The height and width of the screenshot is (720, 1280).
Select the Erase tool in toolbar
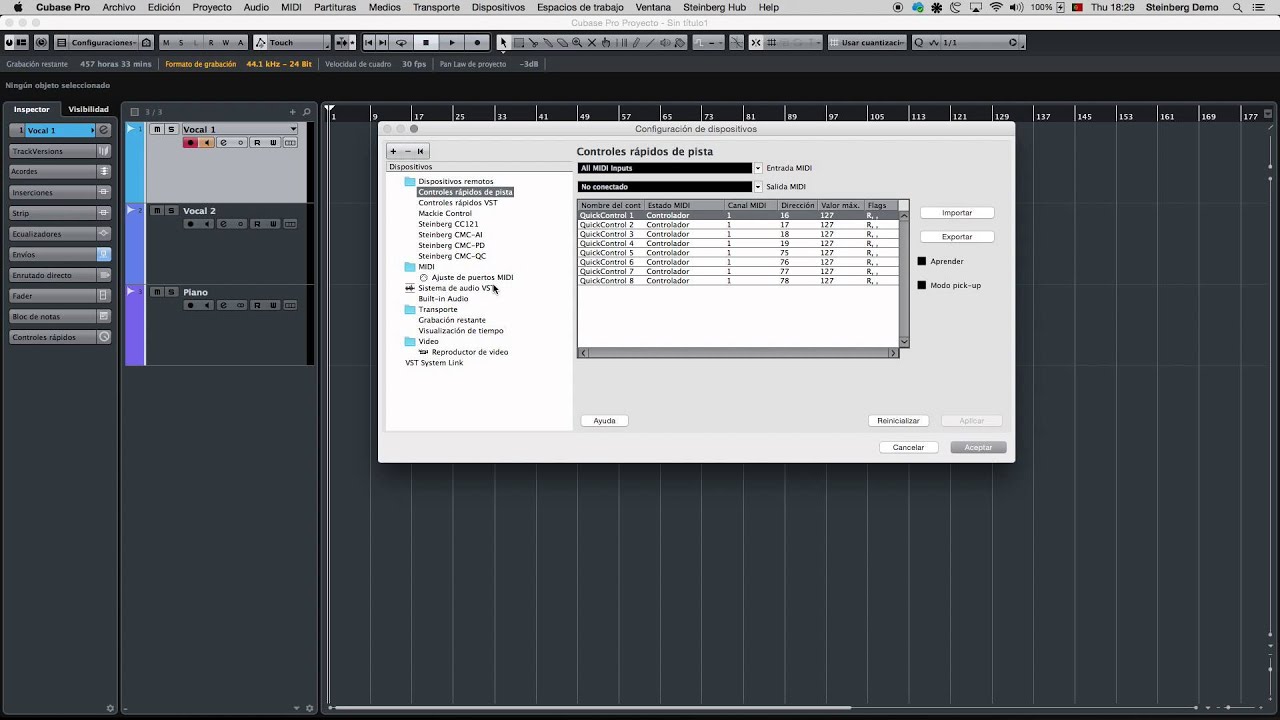[562, 43]
